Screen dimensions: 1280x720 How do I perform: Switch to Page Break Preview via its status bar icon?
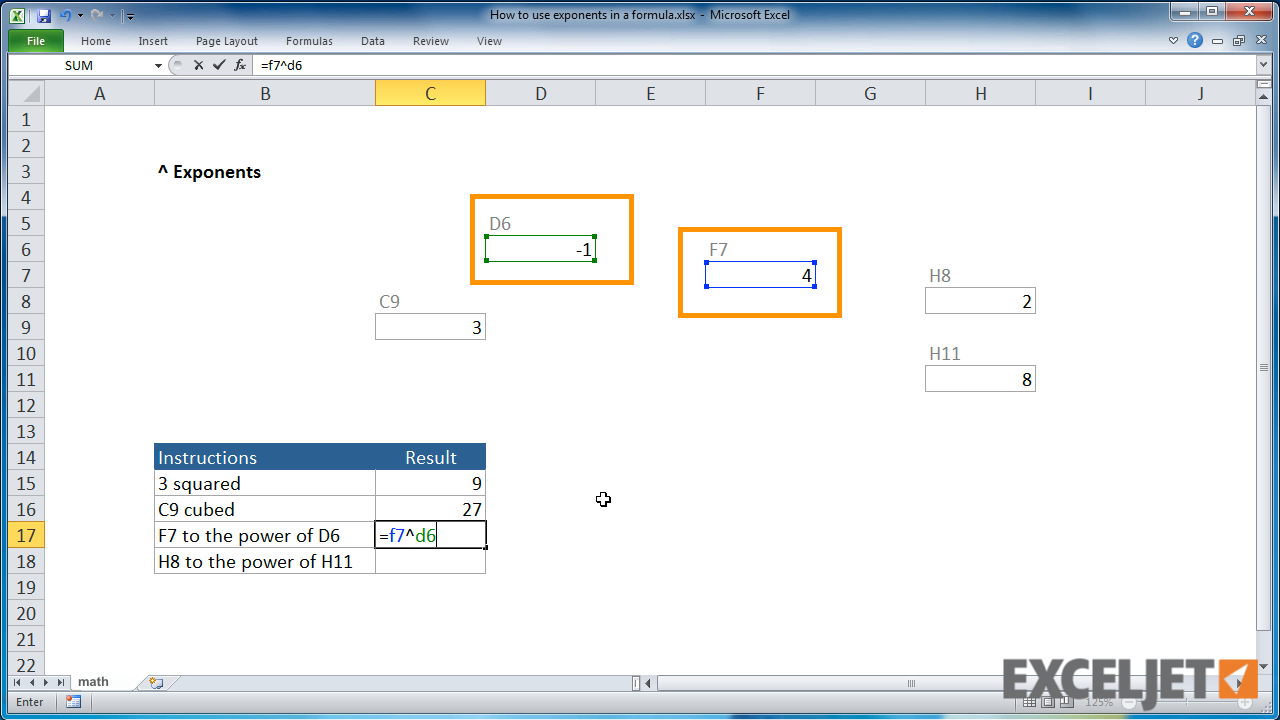click(1066, 702)
